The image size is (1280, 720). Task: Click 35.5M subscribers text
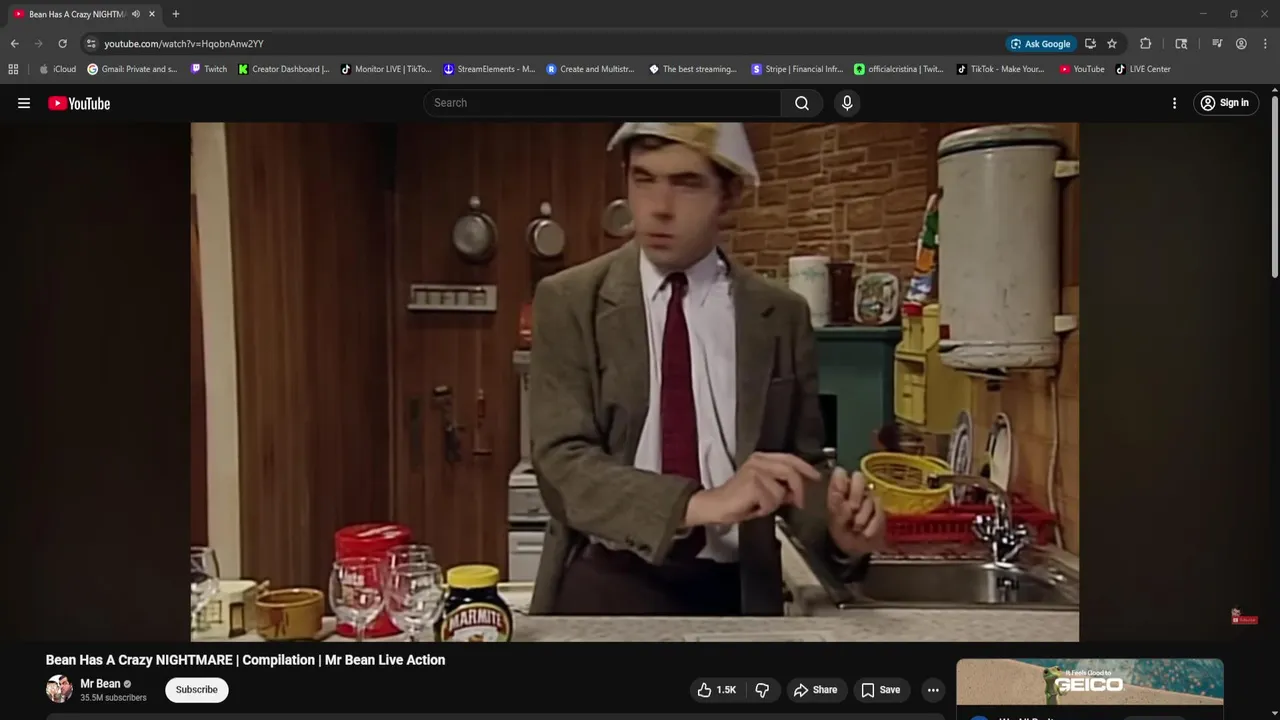click(x=113, y=698)
